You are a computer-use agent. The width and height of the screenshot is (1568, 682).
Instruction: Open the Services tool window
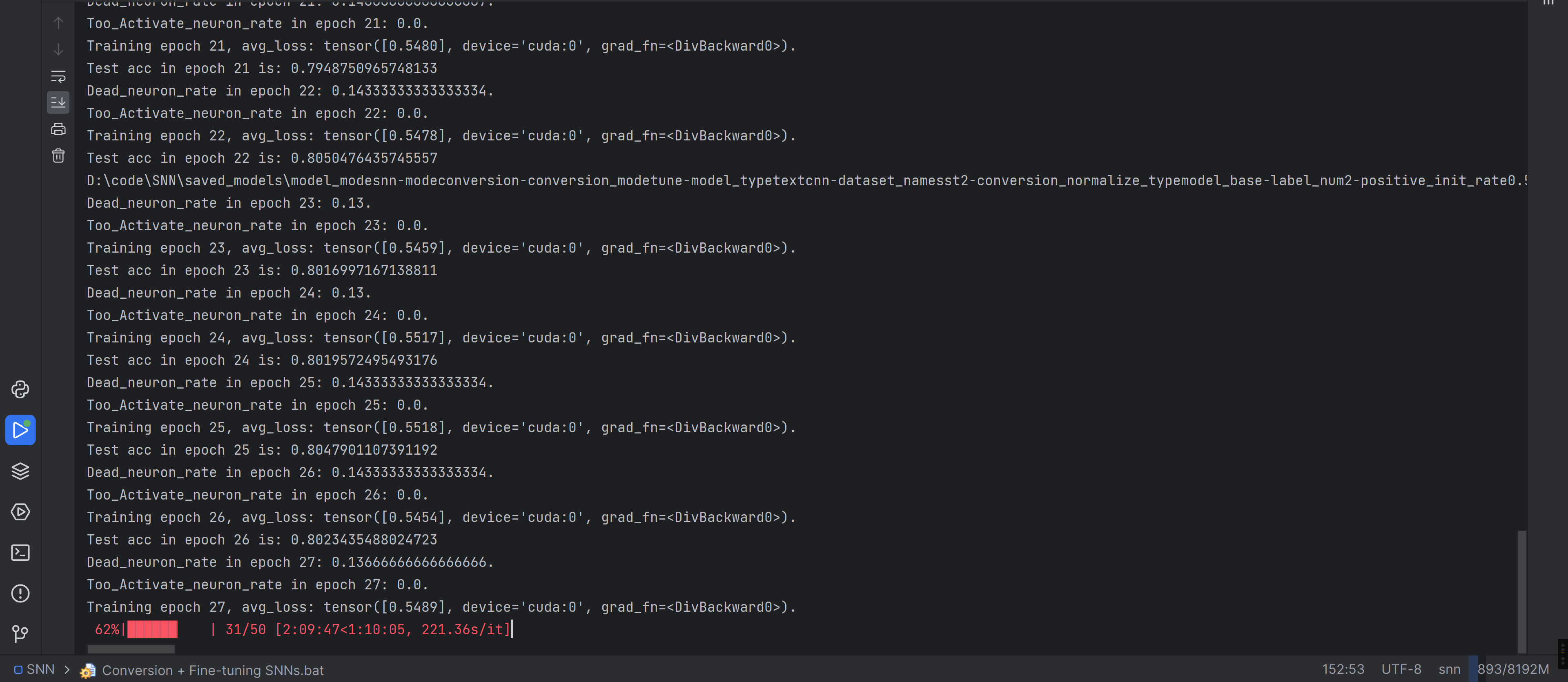coord(20,512)
